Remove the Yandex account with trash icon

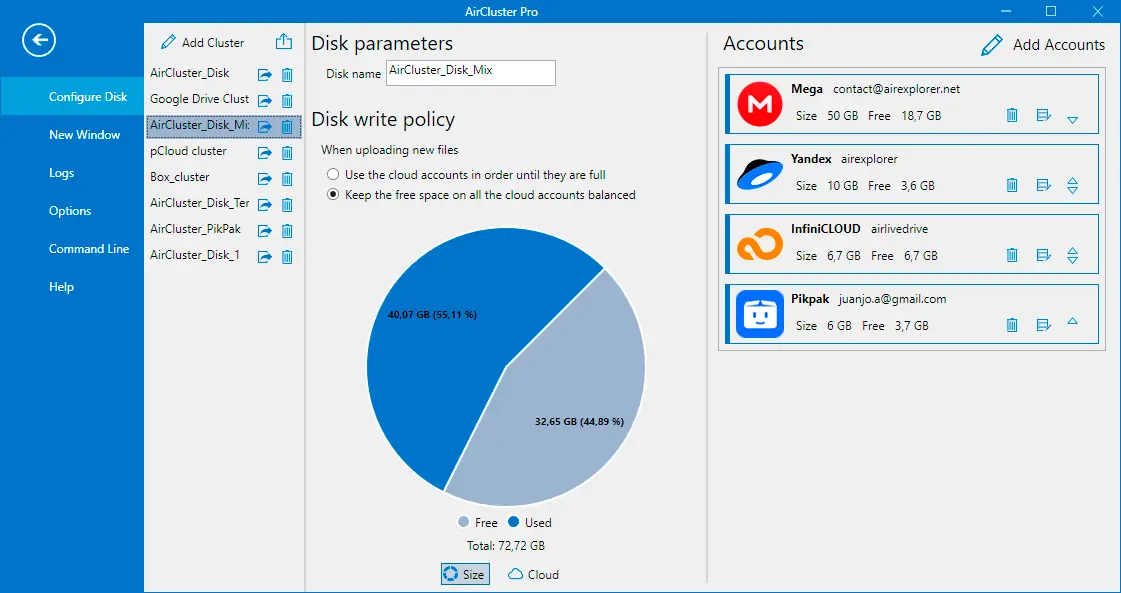pyautogui.click(x=1012, y=185)
